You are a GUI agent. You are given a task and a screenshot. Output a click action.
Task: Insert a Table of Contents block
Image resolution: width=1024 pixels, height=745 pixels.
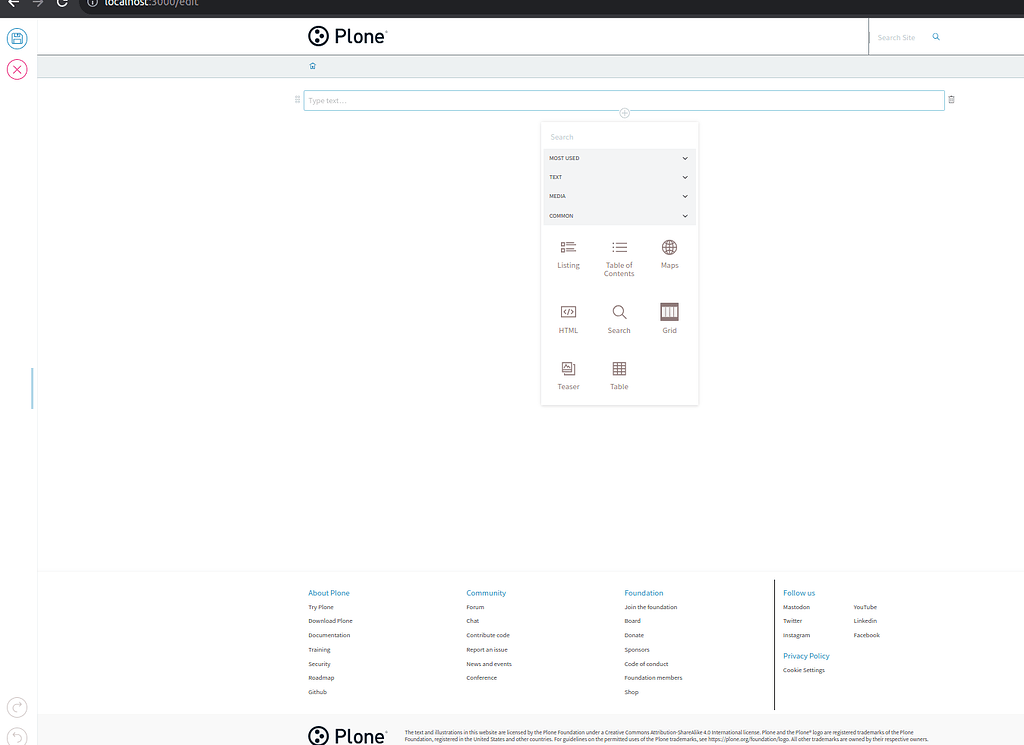[619, 252]
